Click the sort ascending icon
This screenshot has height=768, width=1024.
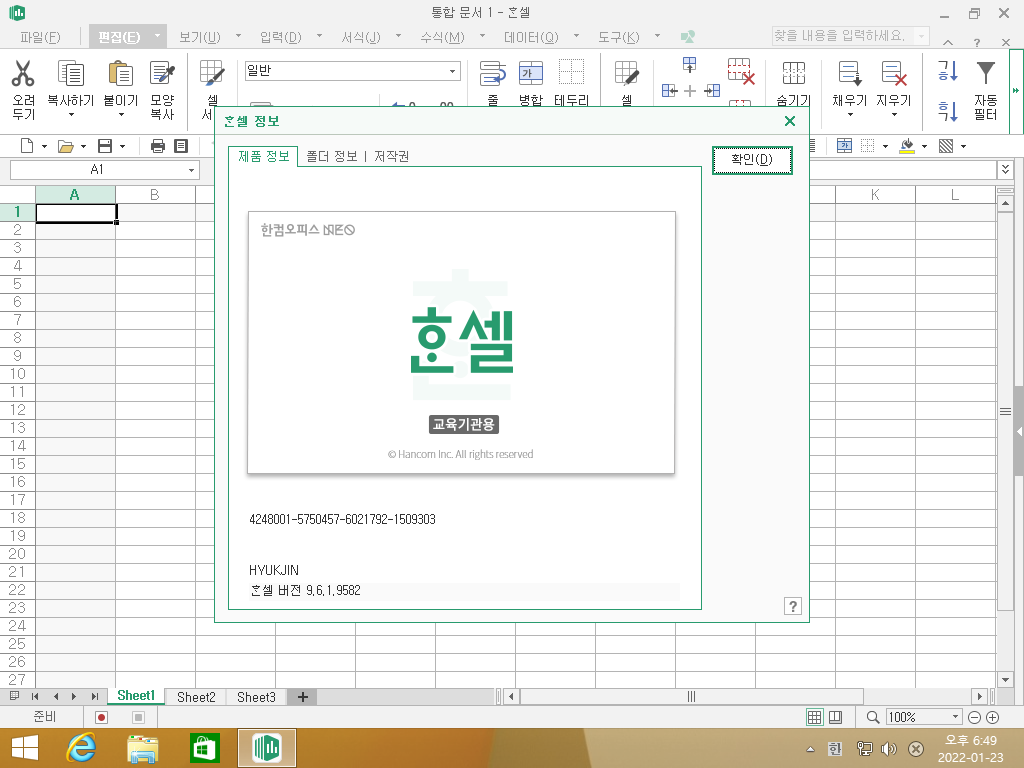(x=948, y=70)
